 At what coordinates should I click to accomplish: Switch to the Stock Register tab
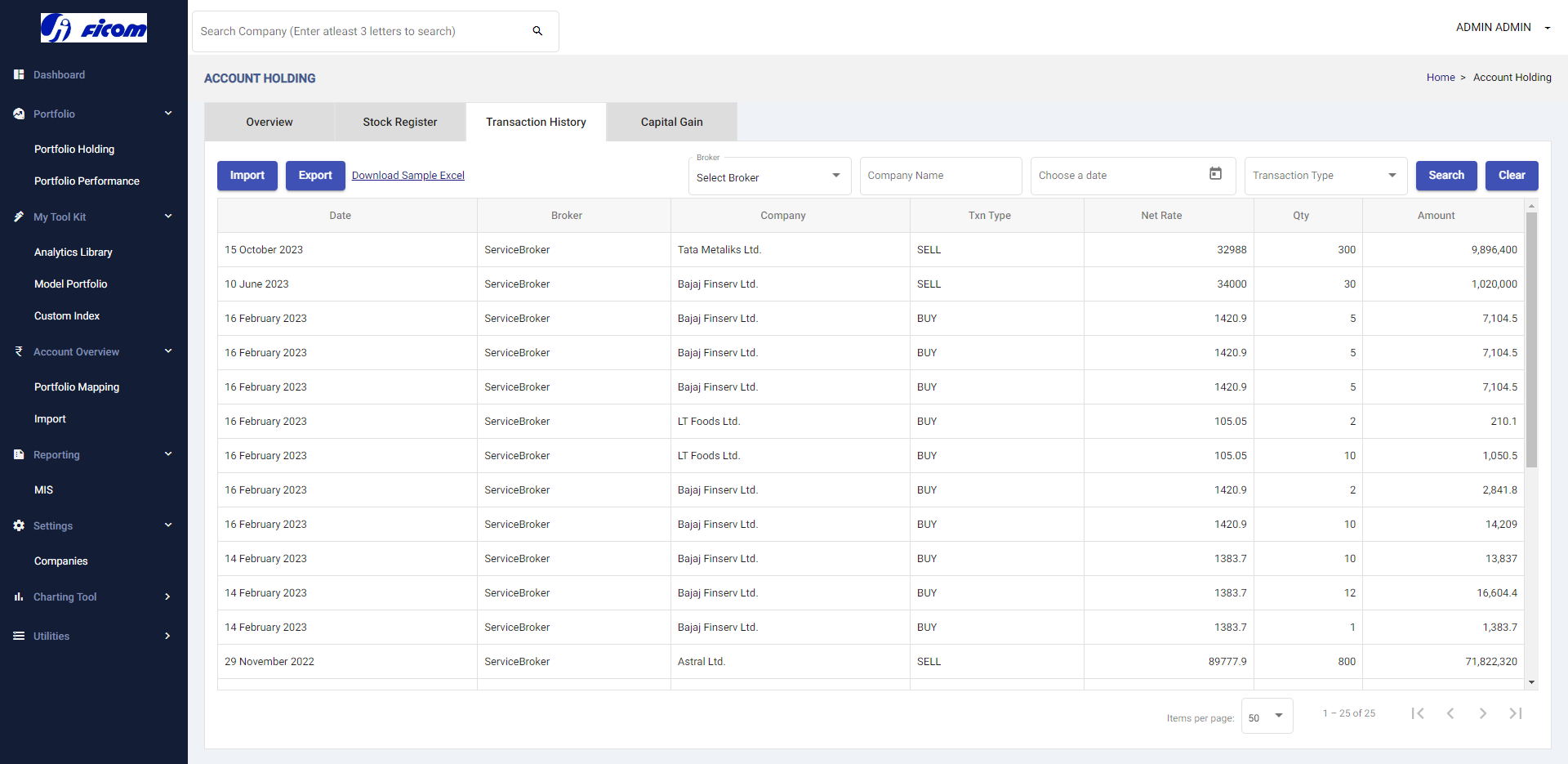click(400, 122)
